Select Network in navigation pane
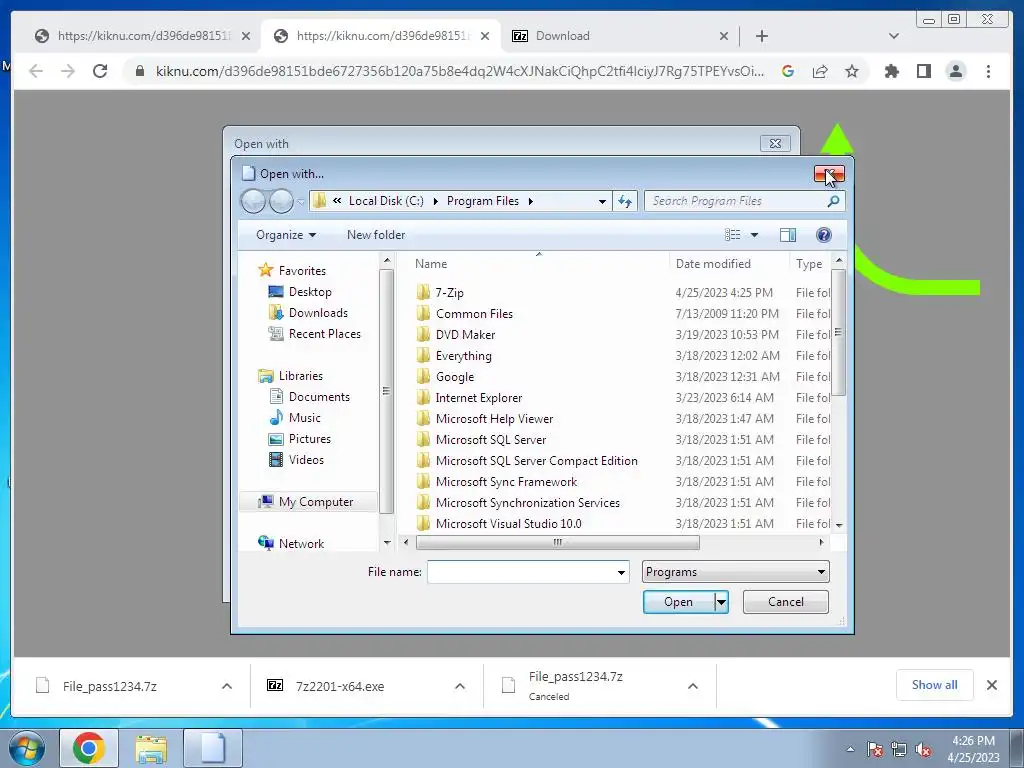 point(301,543)
